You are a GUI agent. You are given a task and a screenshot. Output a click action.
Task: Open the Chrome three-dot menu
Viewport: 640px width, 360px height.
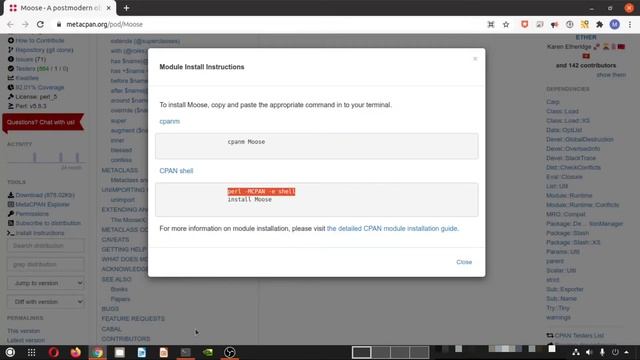pos(630,24)
